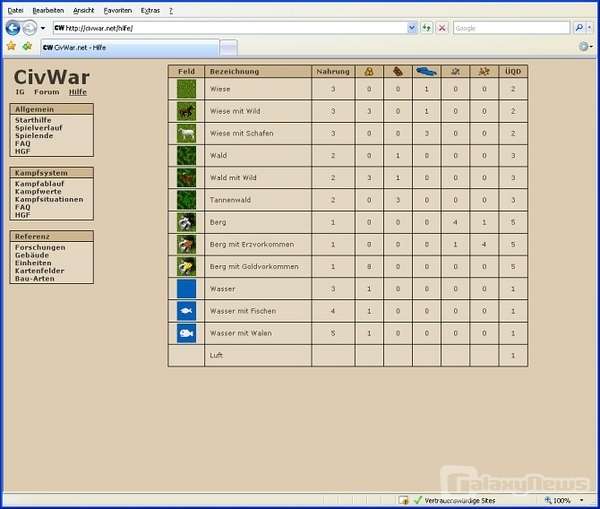The width and height of the screenshot is (600, 509).
Task: Open the Favoriten menu
Action: coord(117,10)
